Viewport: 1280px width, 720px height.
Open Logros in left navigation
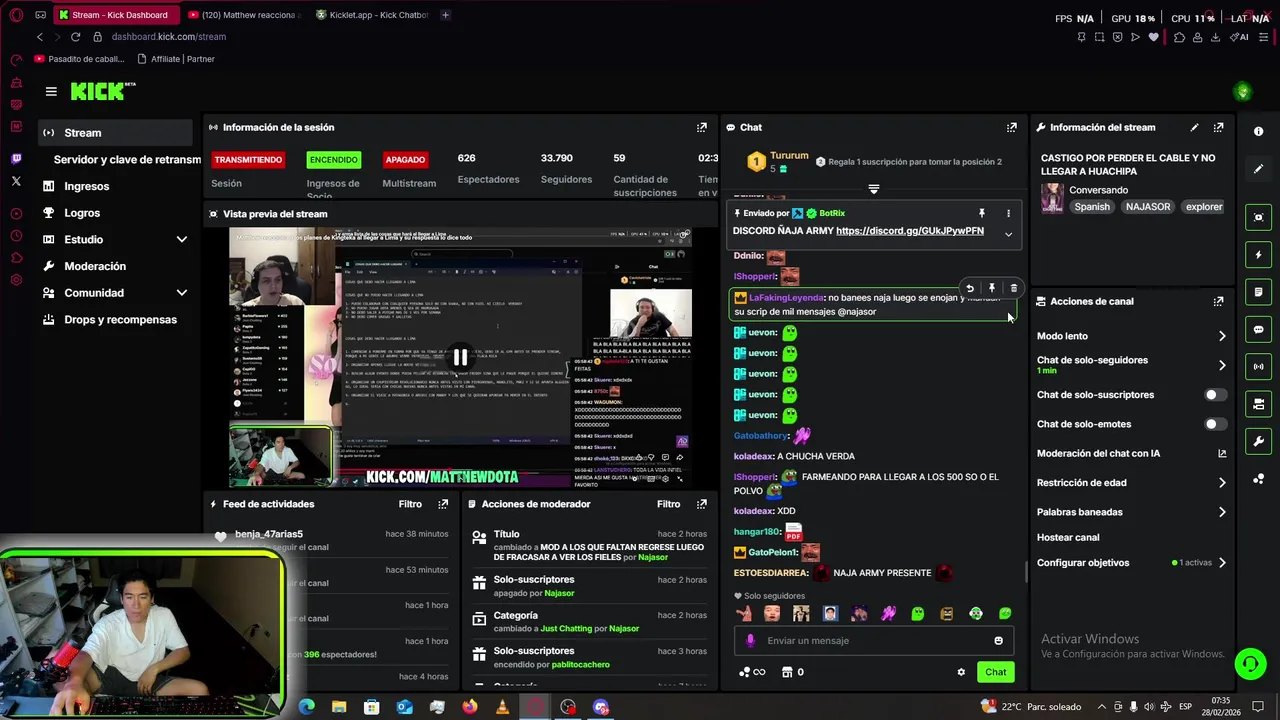point(116,213)
